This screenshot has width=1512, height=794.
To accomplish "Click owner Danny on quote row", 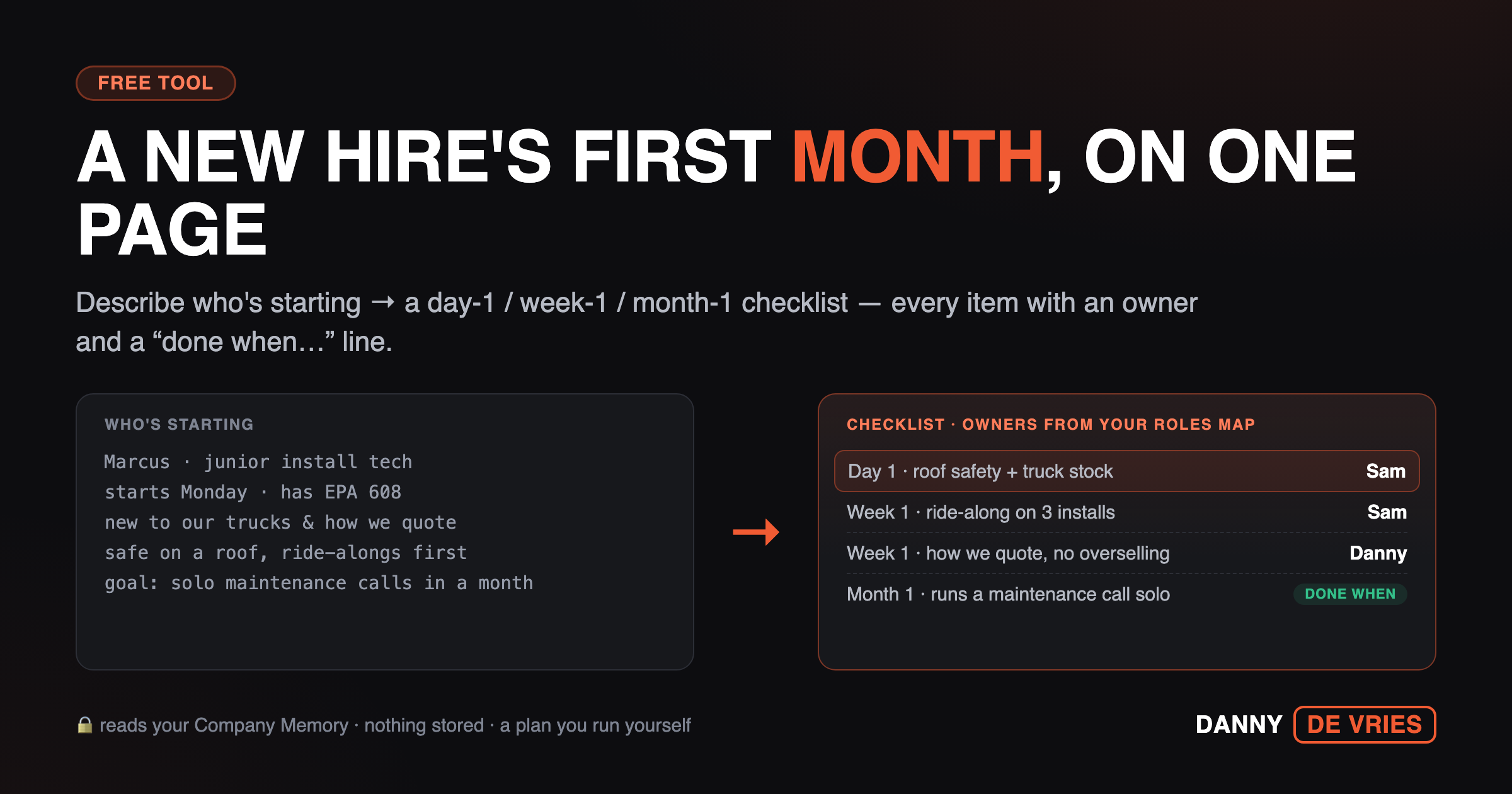I will coord(1378,553).
